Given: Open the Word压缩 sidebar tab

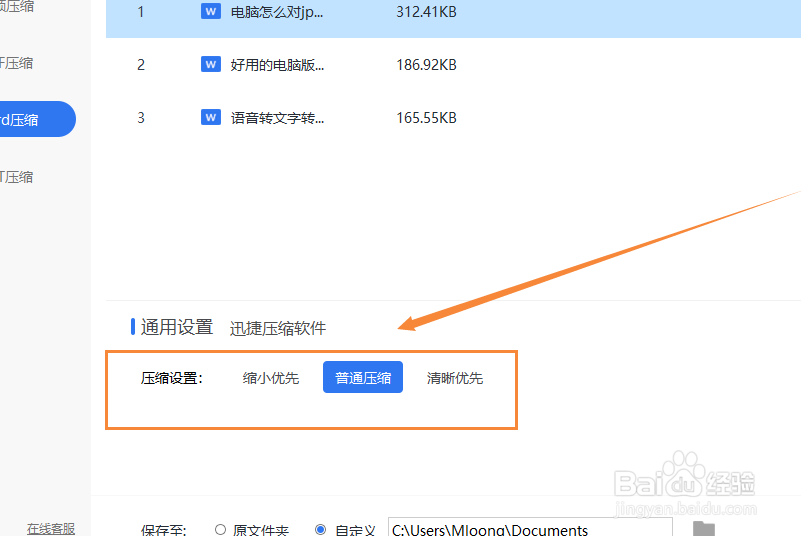Looking at the screenshot, I should tap(36, 119).
